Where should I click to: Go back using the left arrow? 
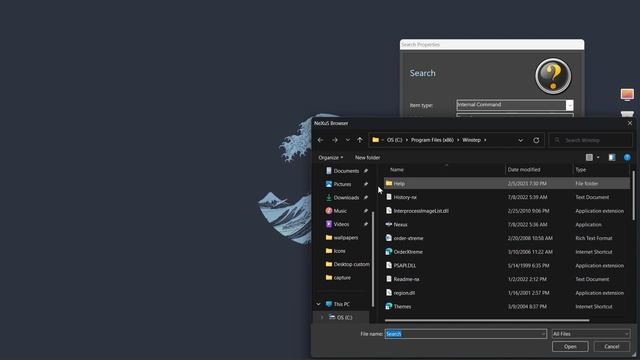click(320, 140)
